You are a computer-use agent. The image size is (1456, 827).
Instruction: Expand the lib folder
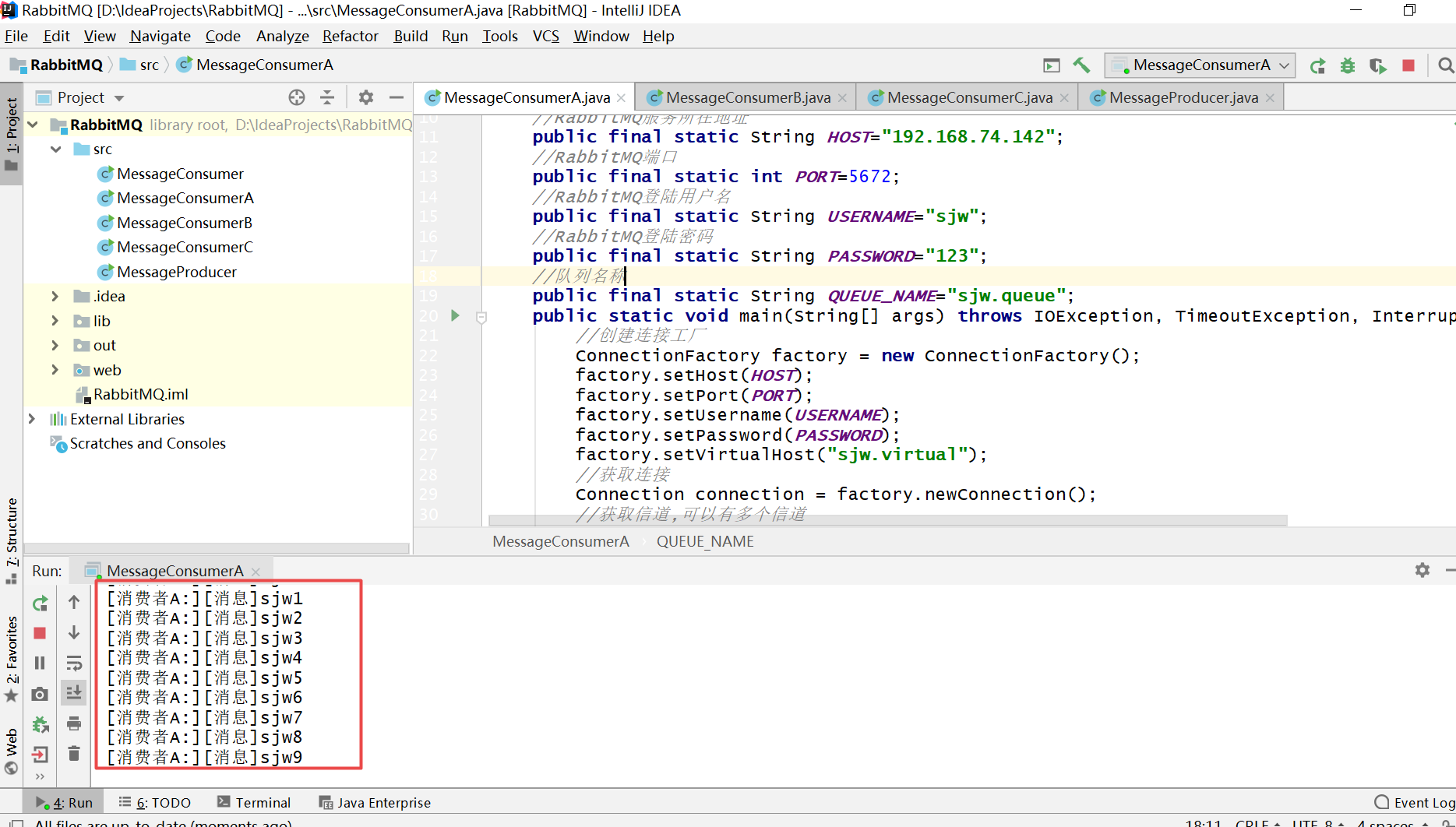click(x=55, y=321)
